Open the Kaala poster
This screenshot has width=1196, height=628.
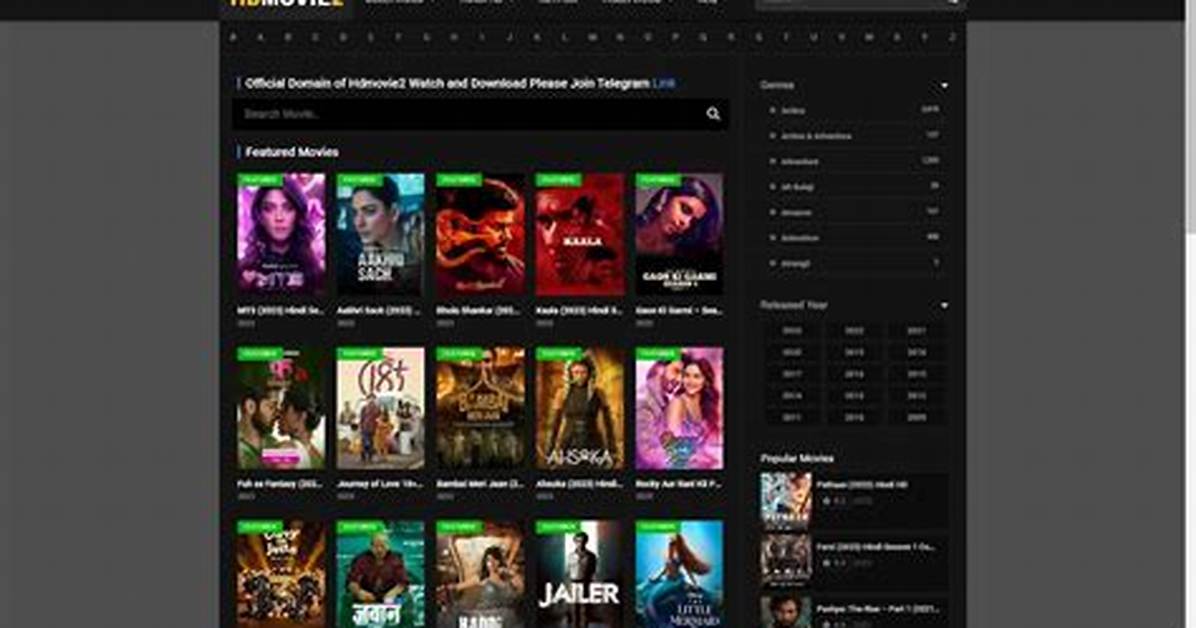[580, 235]
